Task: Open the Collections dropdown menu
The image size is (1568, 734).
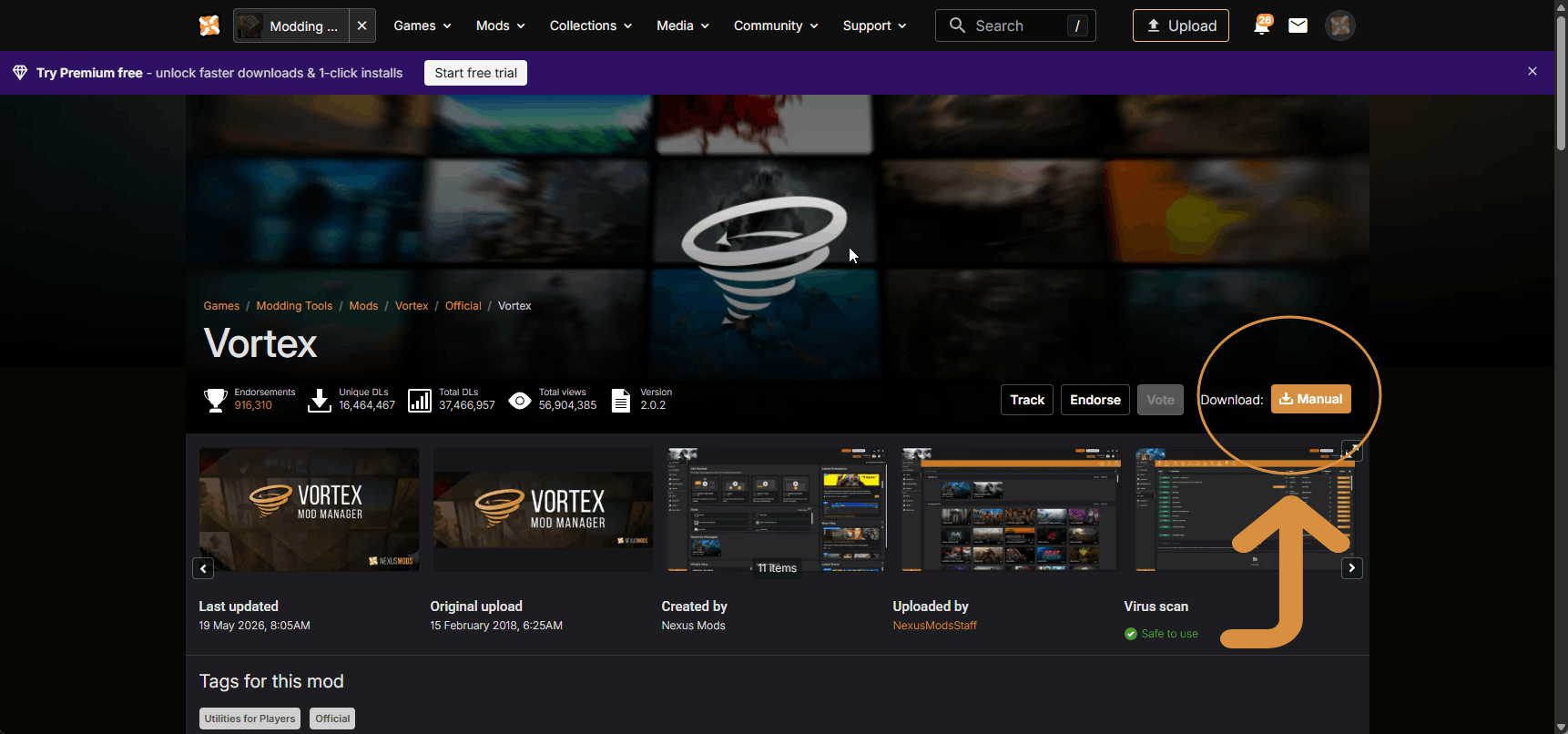Action: 591,25
